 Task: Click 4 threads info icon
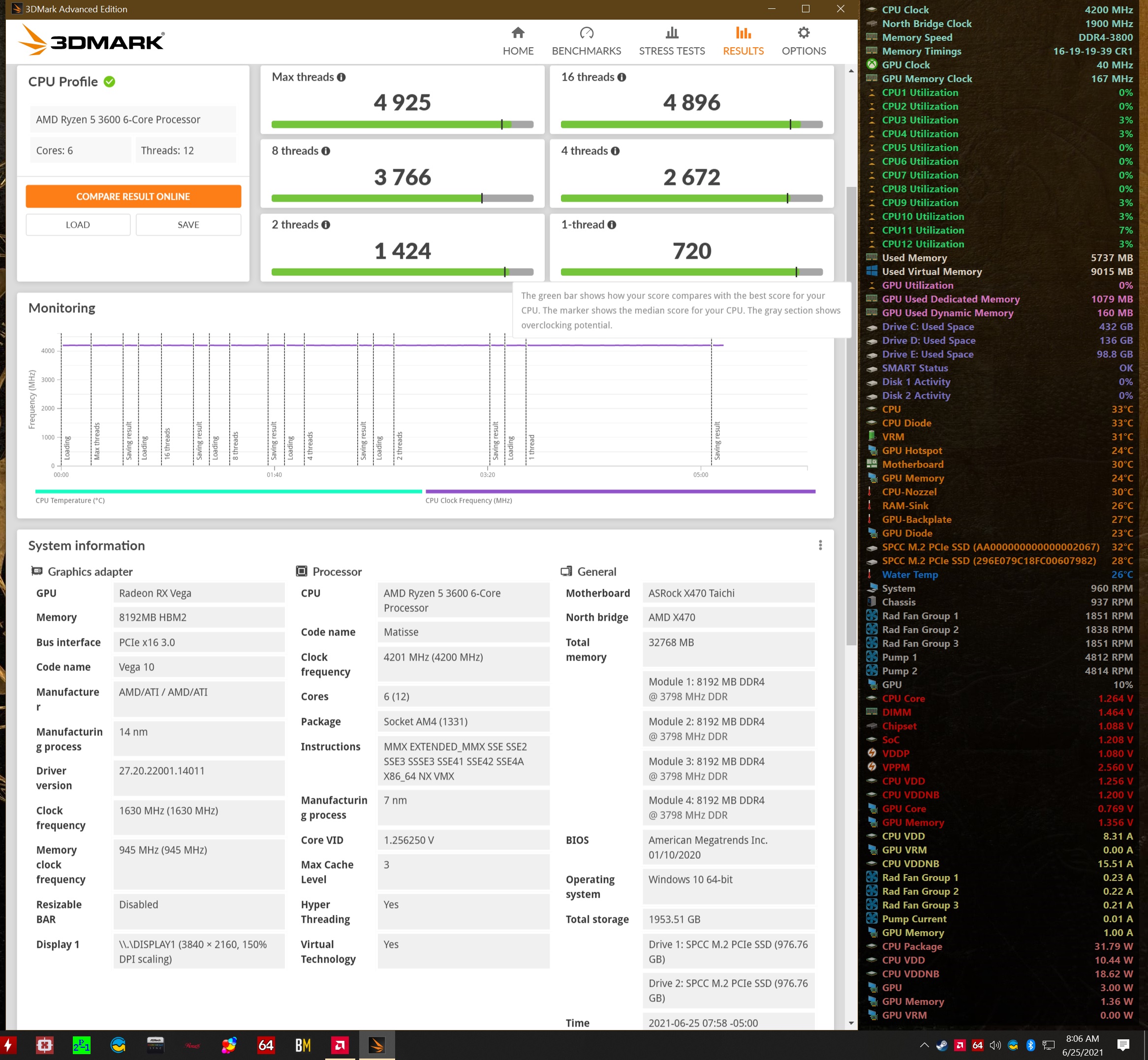(x=615, y=151)
